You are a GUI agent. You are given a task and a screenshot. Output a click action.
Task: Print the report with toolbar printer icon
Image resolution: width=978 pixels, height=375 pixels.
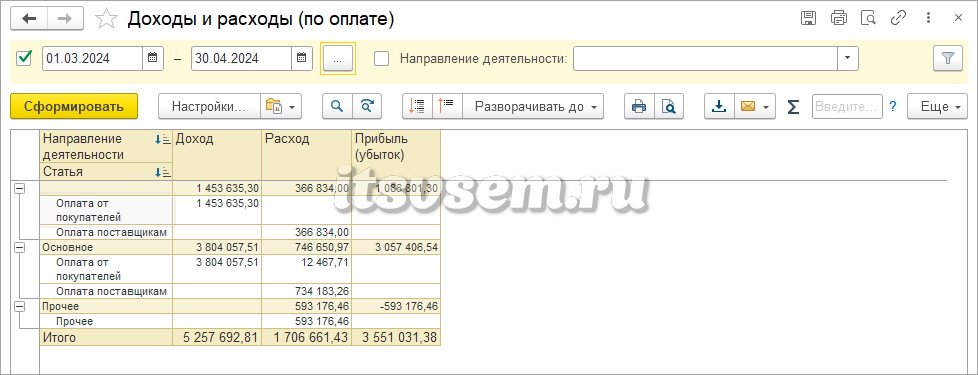[639, 107]
